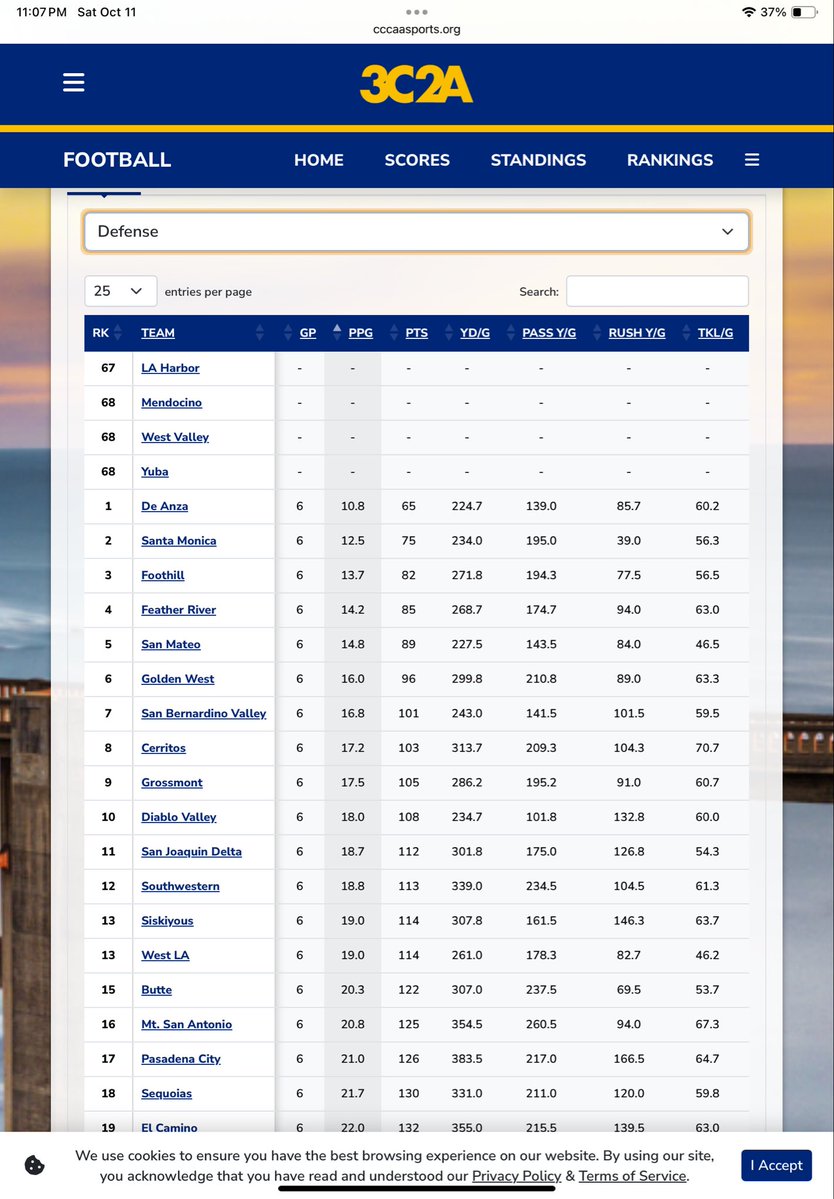The image size is (834, 1199).
Task: Open San Bernardino Valley team link
Action: [204, 713]
